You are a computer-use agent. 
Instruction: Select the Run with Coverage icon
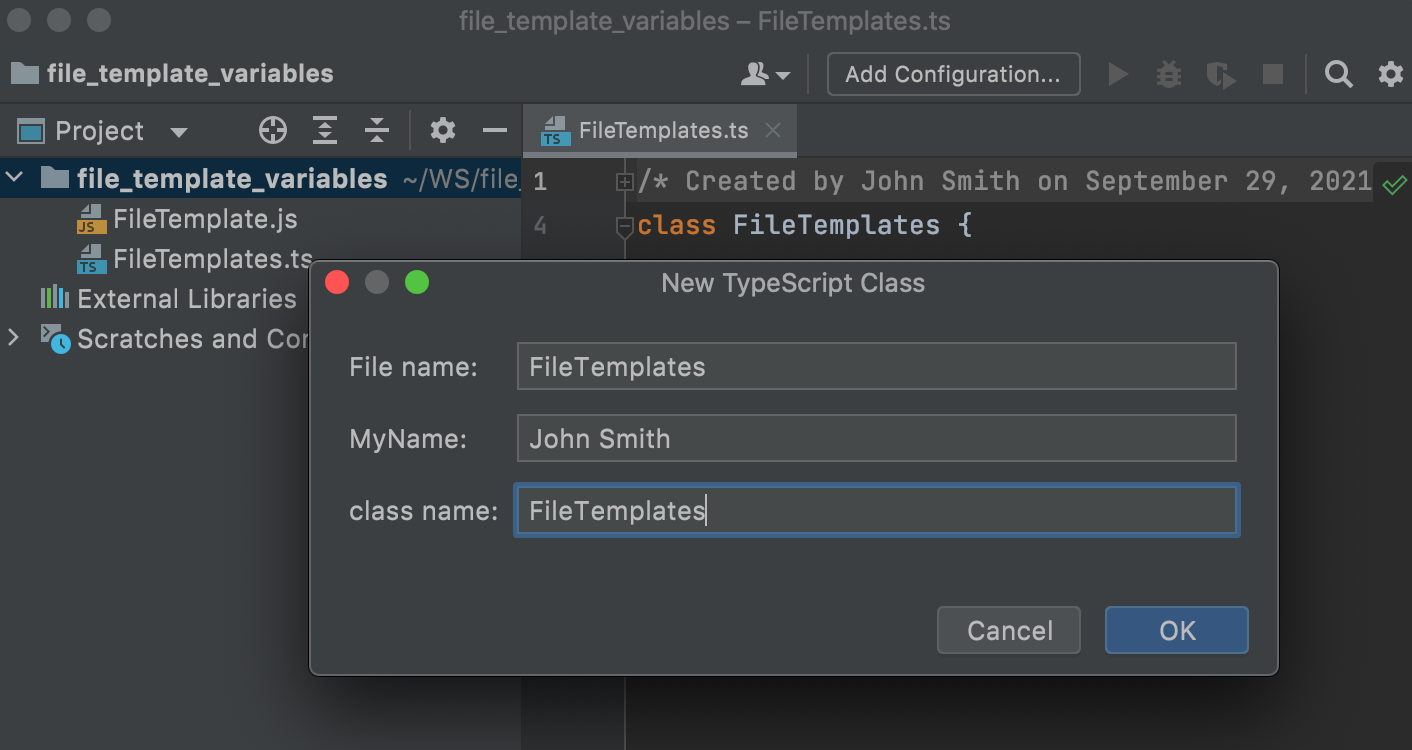point(1221,74)
